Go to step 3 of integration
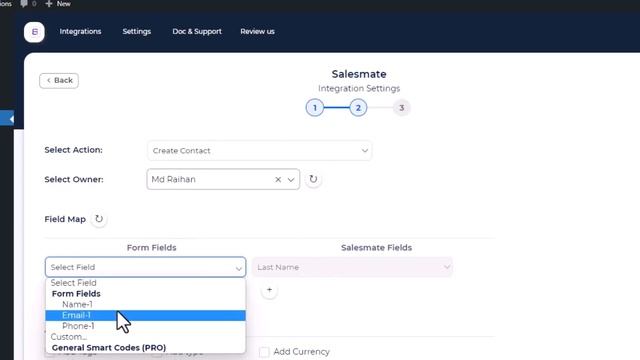The width and height of the screenshot is (640, 360). tap(402, 108)
